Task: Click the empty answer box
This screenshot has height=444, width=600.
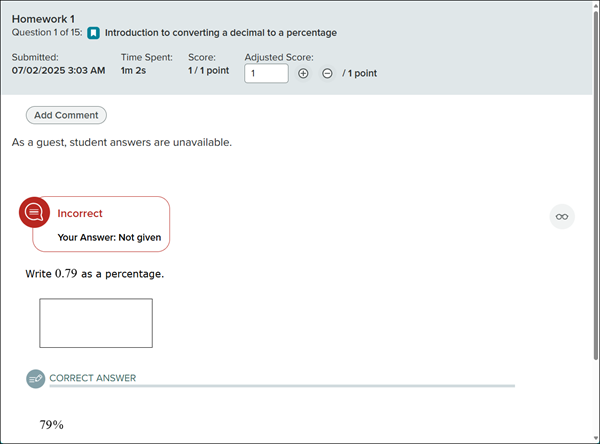Action: click(x=96, y=323)
